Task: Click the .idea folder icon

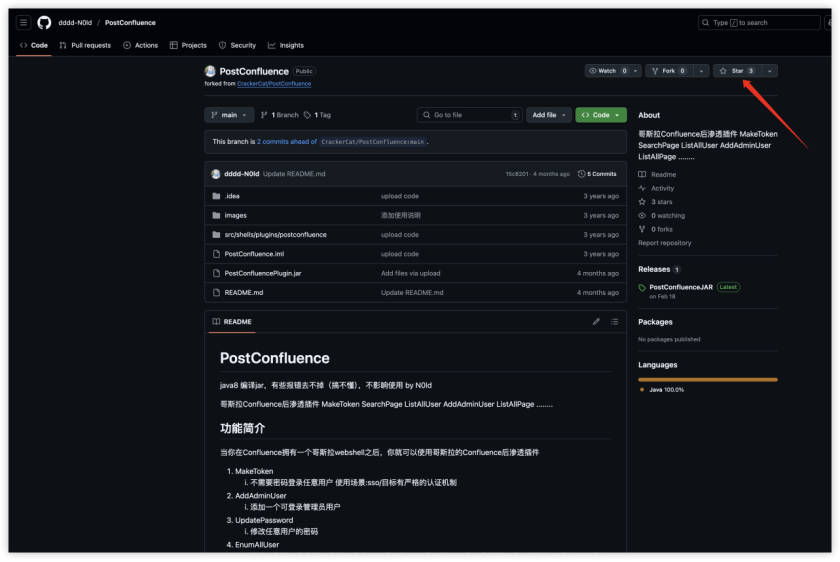Action: coord(216,196)
